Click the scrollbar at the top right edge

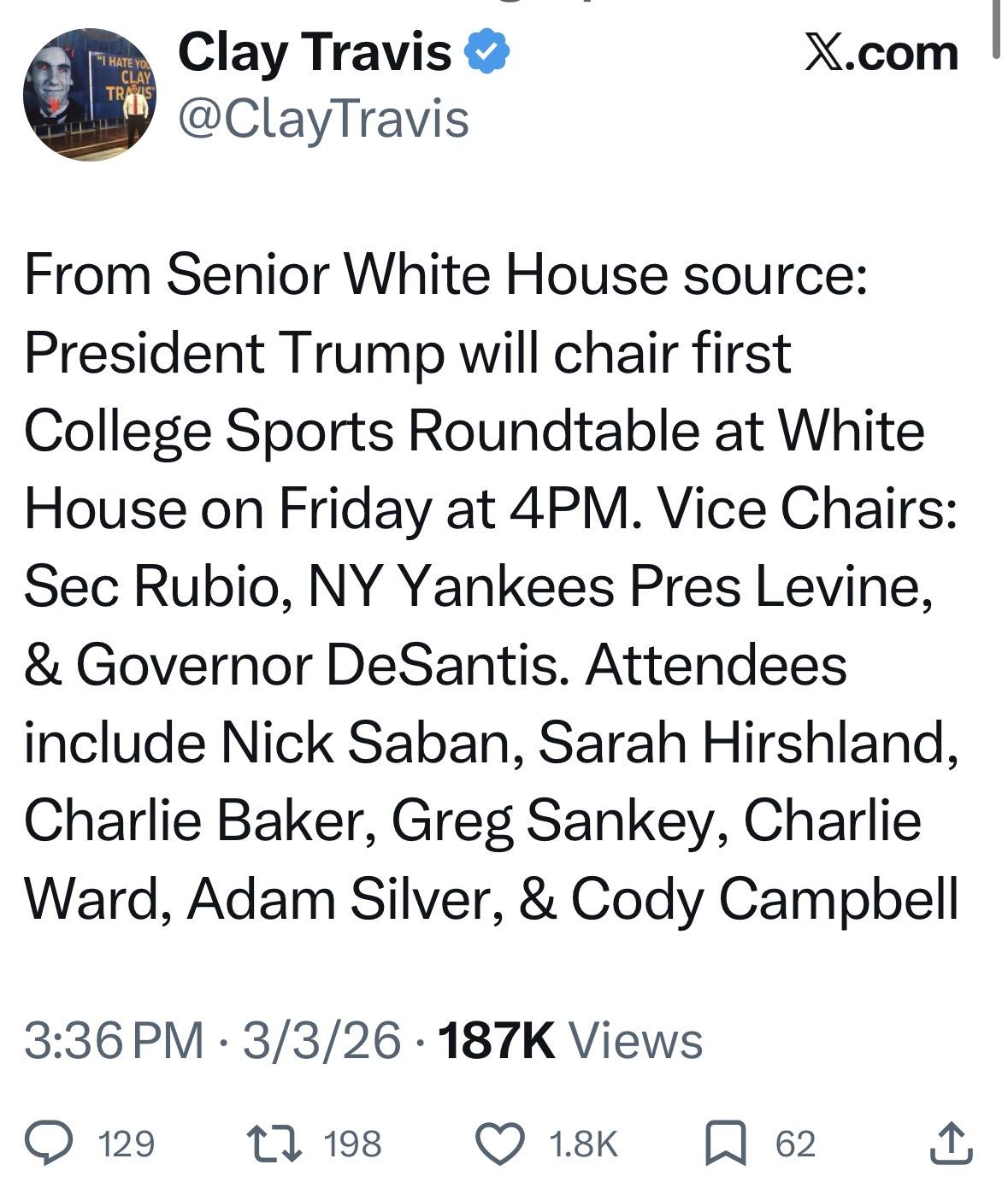coord(996,30)
